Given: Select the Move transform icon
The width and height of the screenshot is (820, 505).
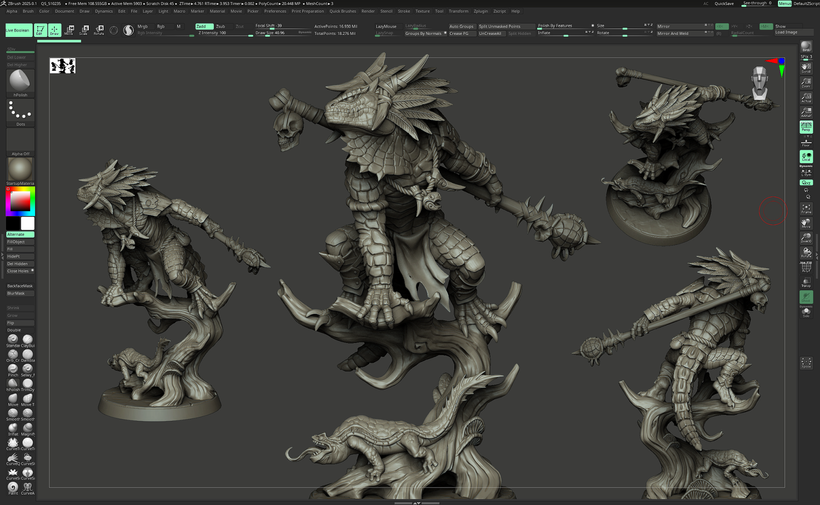Looking at the screenshot, I should [69, 30].
